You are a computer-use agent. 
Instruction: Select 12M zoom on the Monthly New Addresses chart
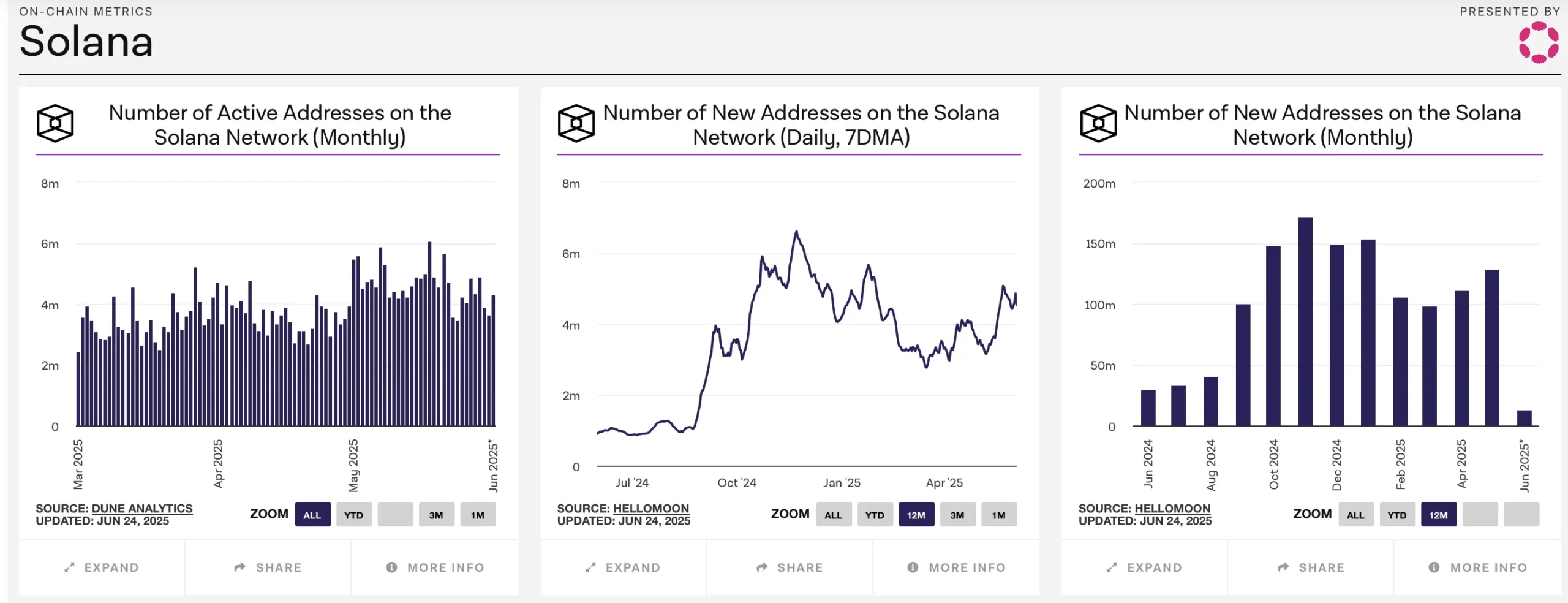pyautogui.click(x=1439, y=515)
